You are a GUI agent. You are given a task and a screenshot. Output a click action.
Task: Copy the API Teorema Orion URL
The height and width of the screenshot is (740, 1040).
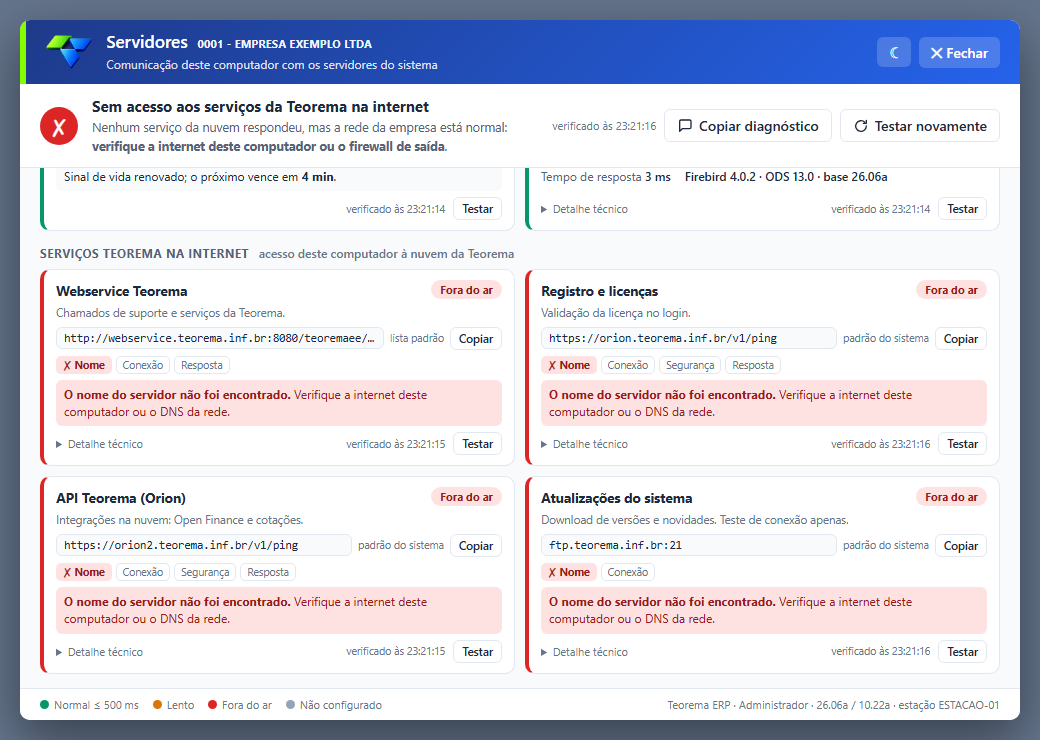point(476,546)
